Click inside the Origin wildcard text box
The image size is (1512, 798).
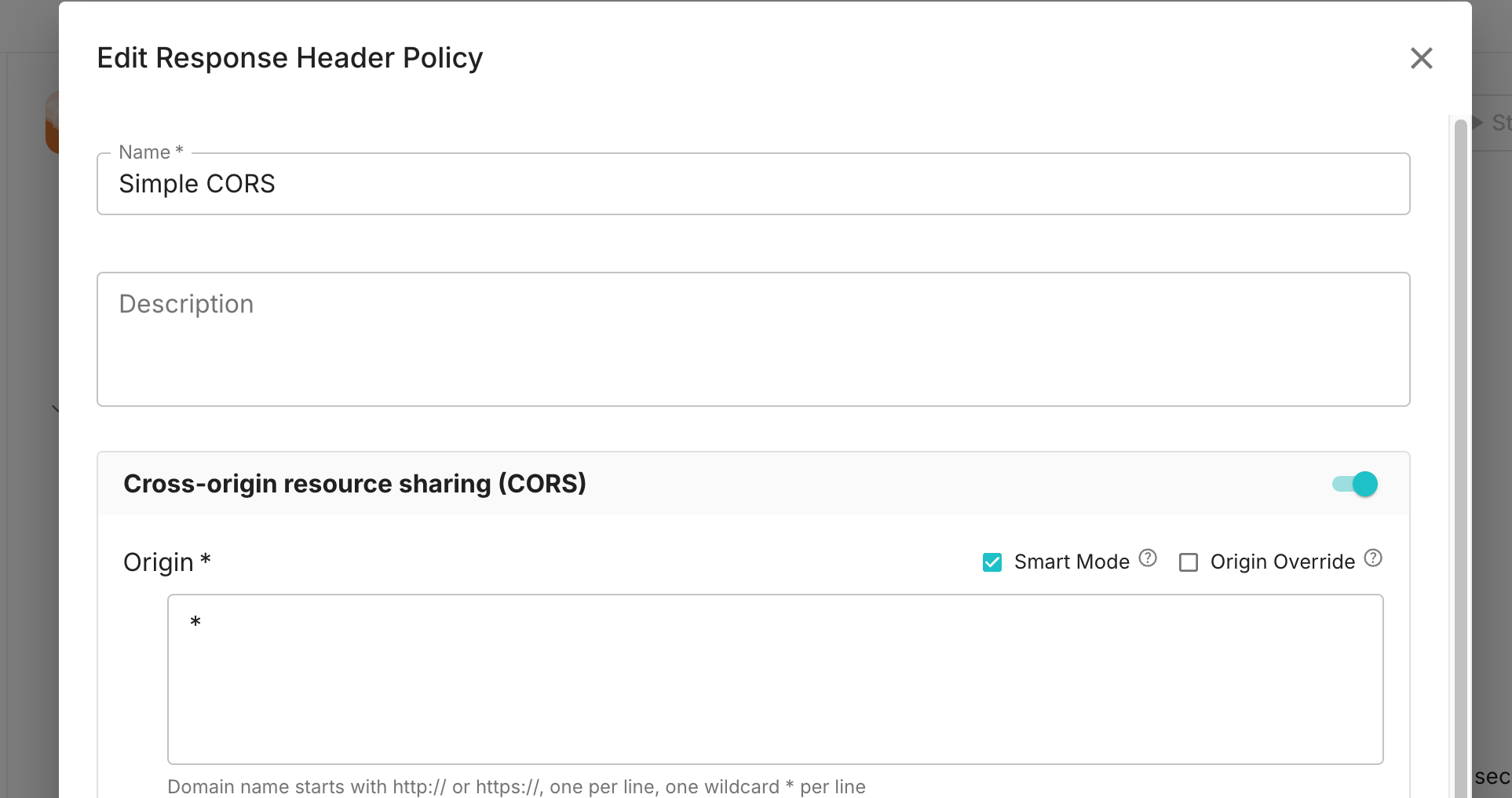pos(775,679)
